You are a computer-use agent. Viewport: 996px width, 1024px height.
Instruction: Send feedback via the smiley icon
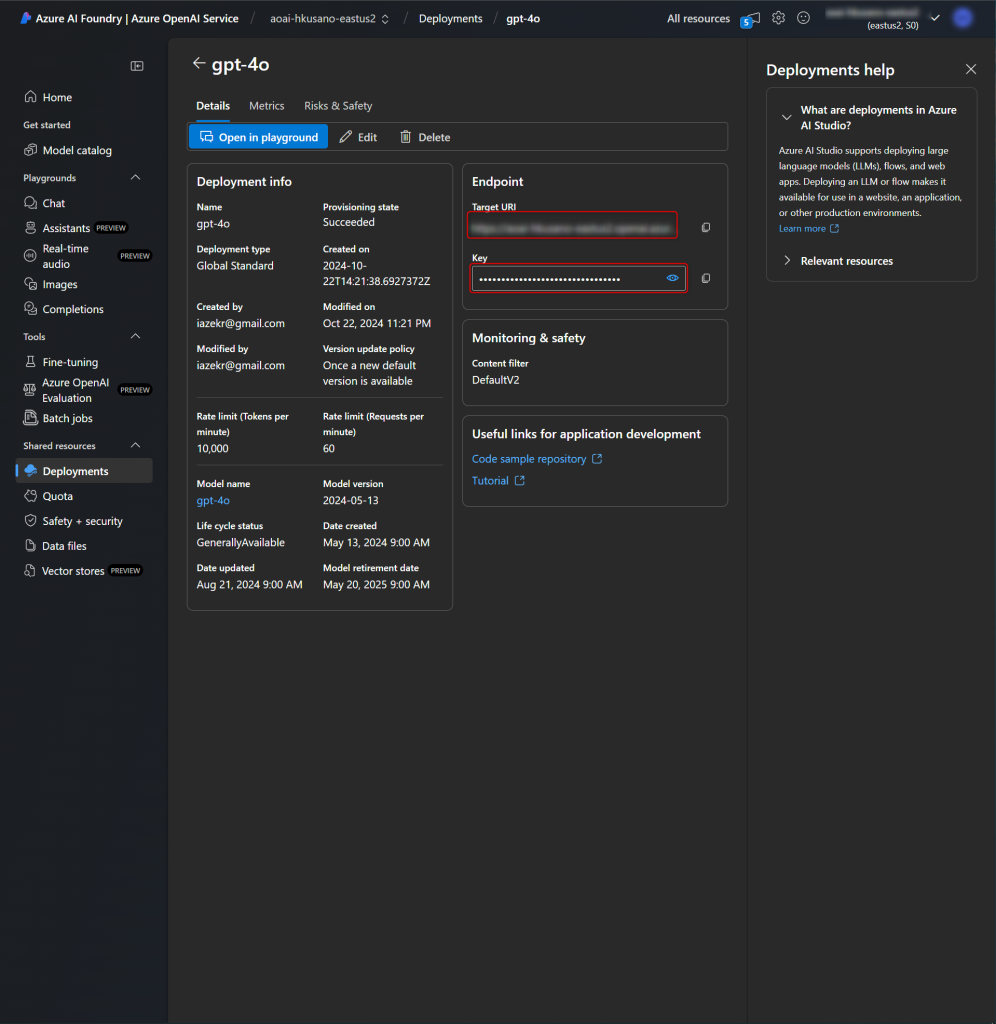click(803, 18)
